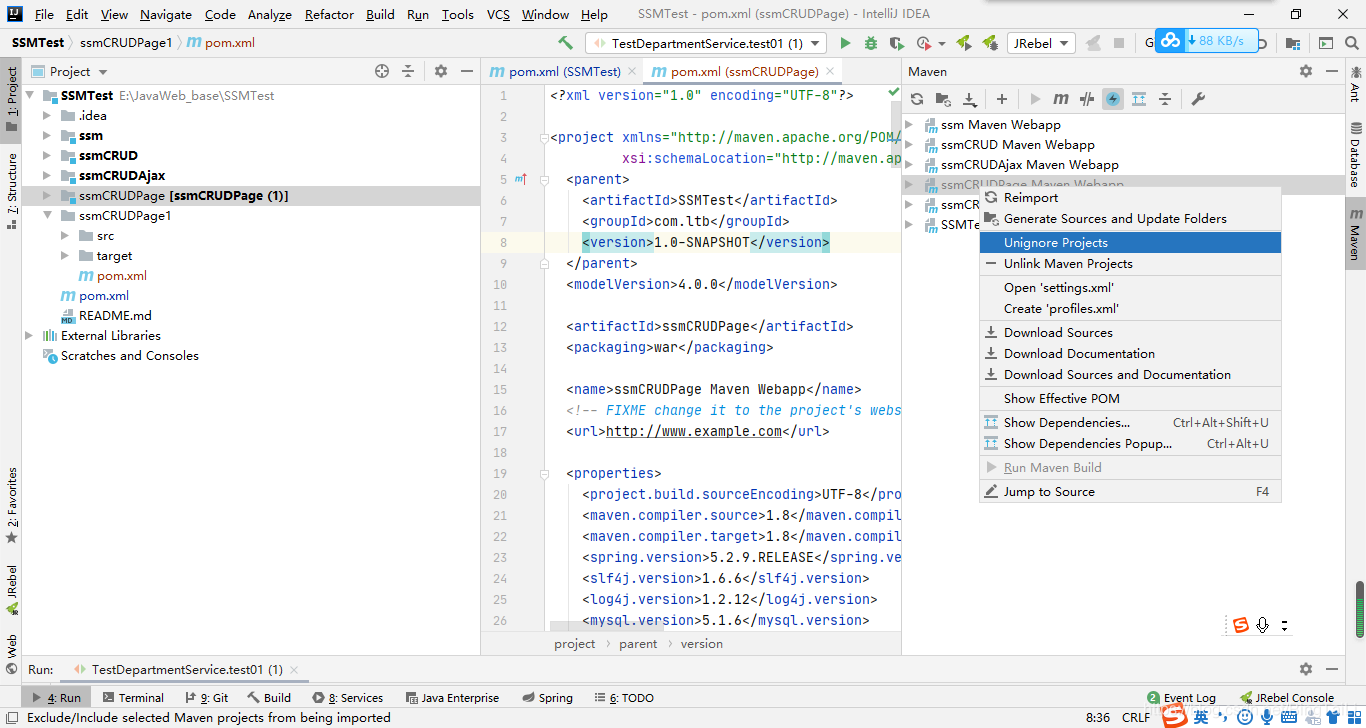Viewport: 1366px width, 728px height.
Task: Choose Download Sources and Documentation
Action: click(1130, 375)
